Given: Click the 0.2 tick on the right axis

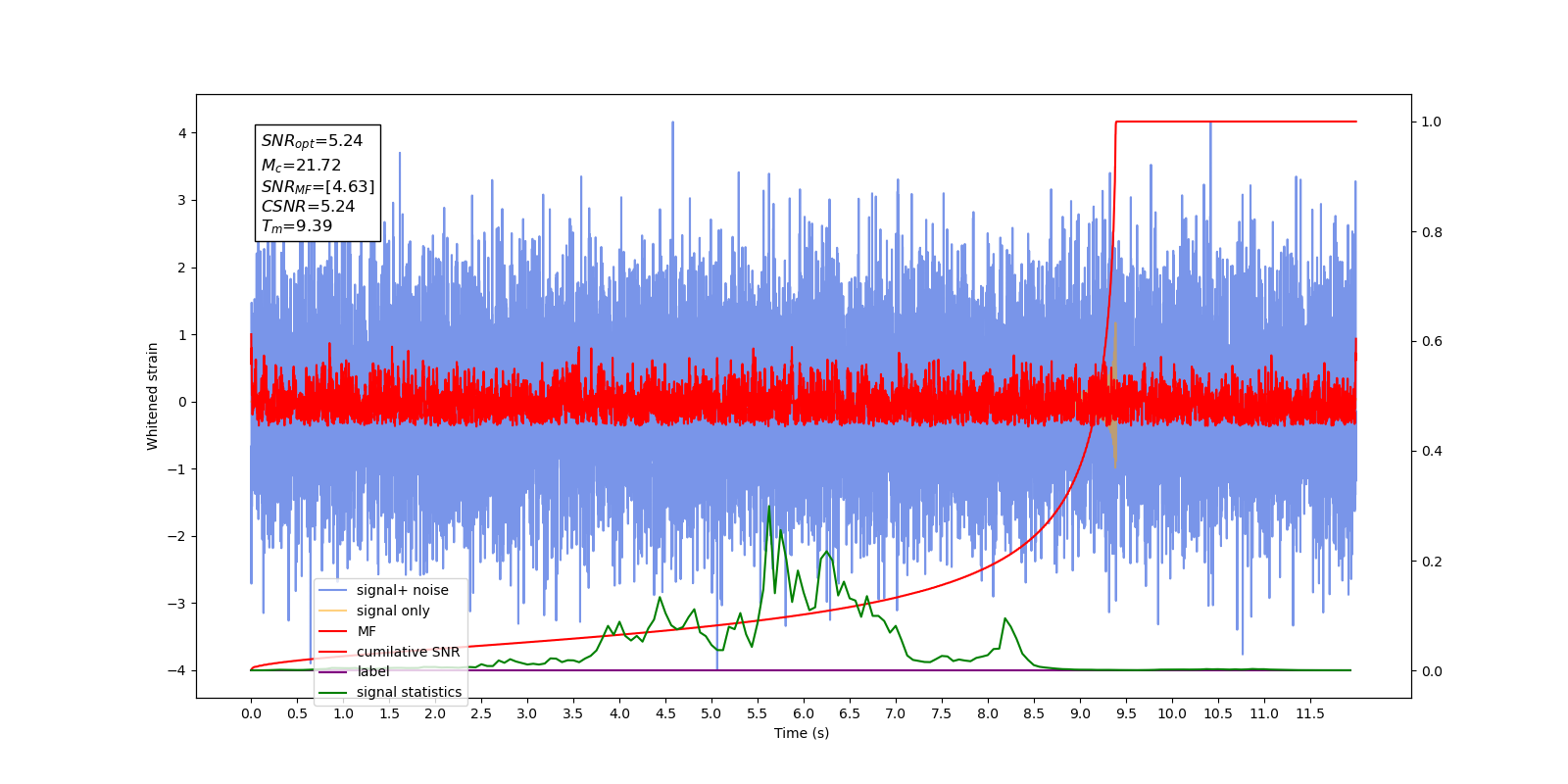Looking at the screenshot, I should (1431, 562).
